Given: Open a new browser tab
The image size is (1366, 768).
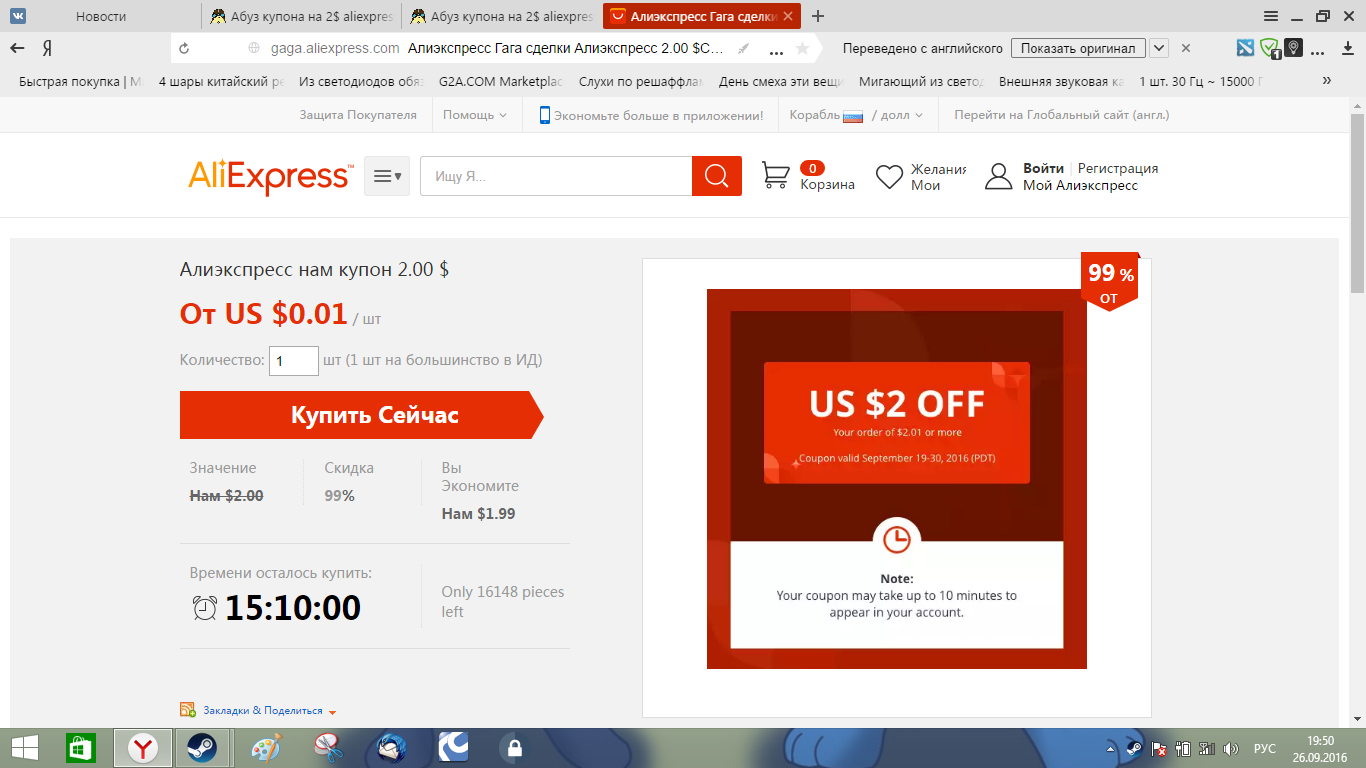Looking at the screenshot, I should coord(819,16).
